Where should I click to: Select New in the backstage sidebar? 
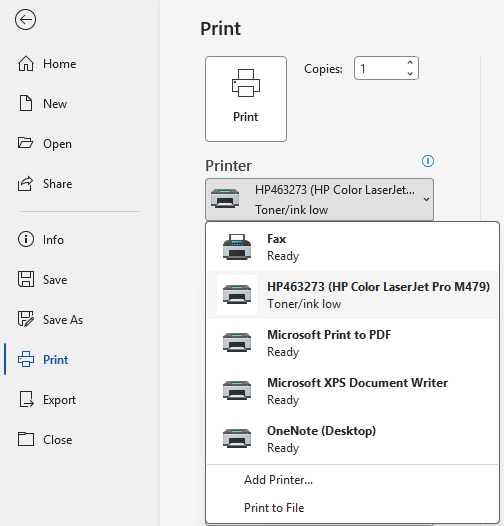pos(42,104)
